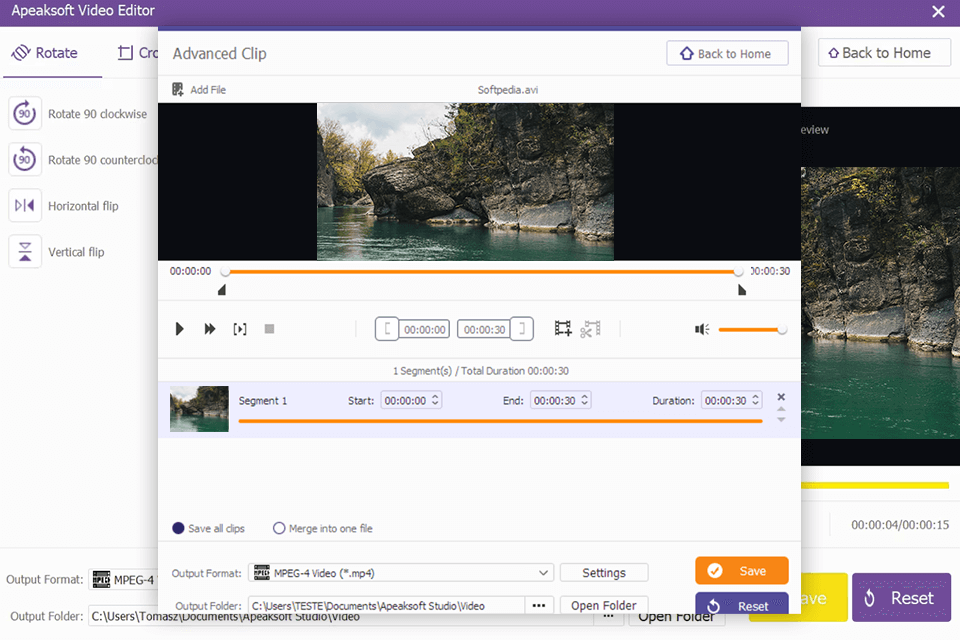Image resolution: width=960 pixels, height=640 pixels.
Task: Click the Segment 1 orange range bar
Action: (x=500, y=421)
